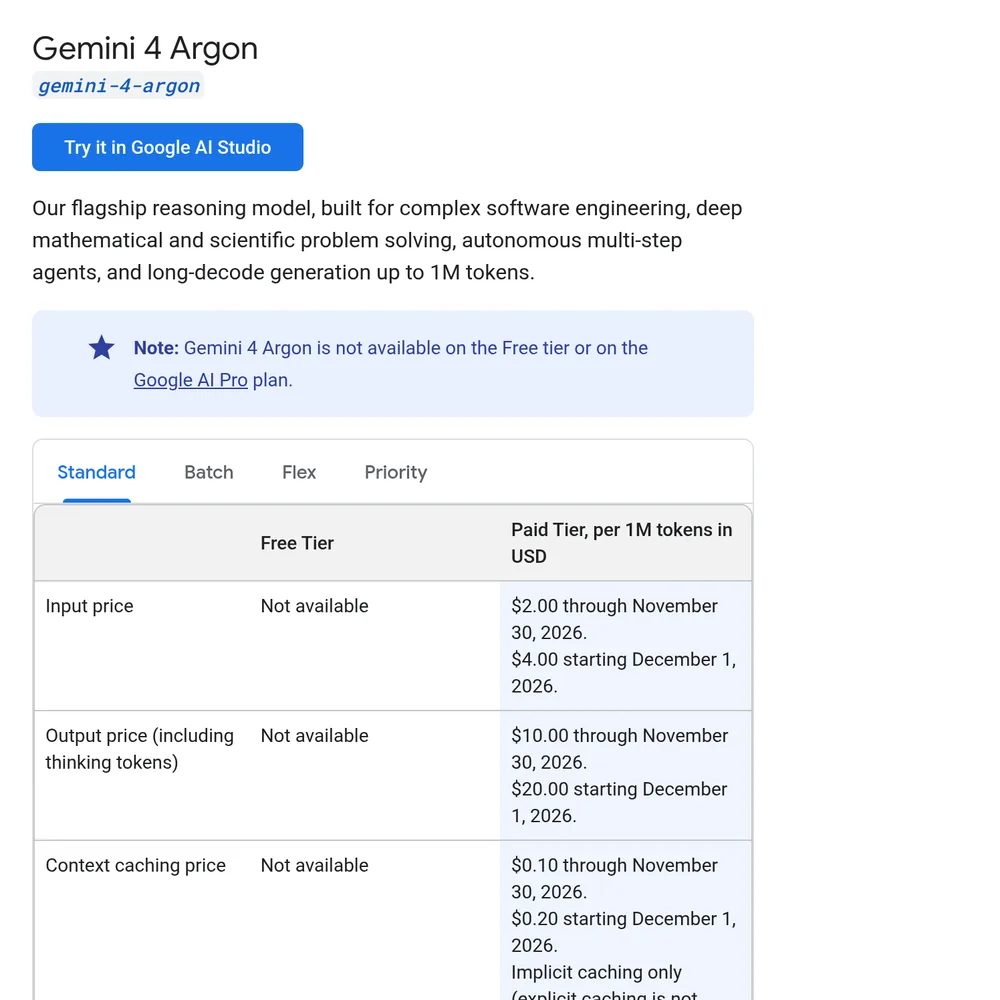Viewport: 1000px width, 1000px height.
Task: Click the Paid Tier column header
Action: tap(622, 543)
